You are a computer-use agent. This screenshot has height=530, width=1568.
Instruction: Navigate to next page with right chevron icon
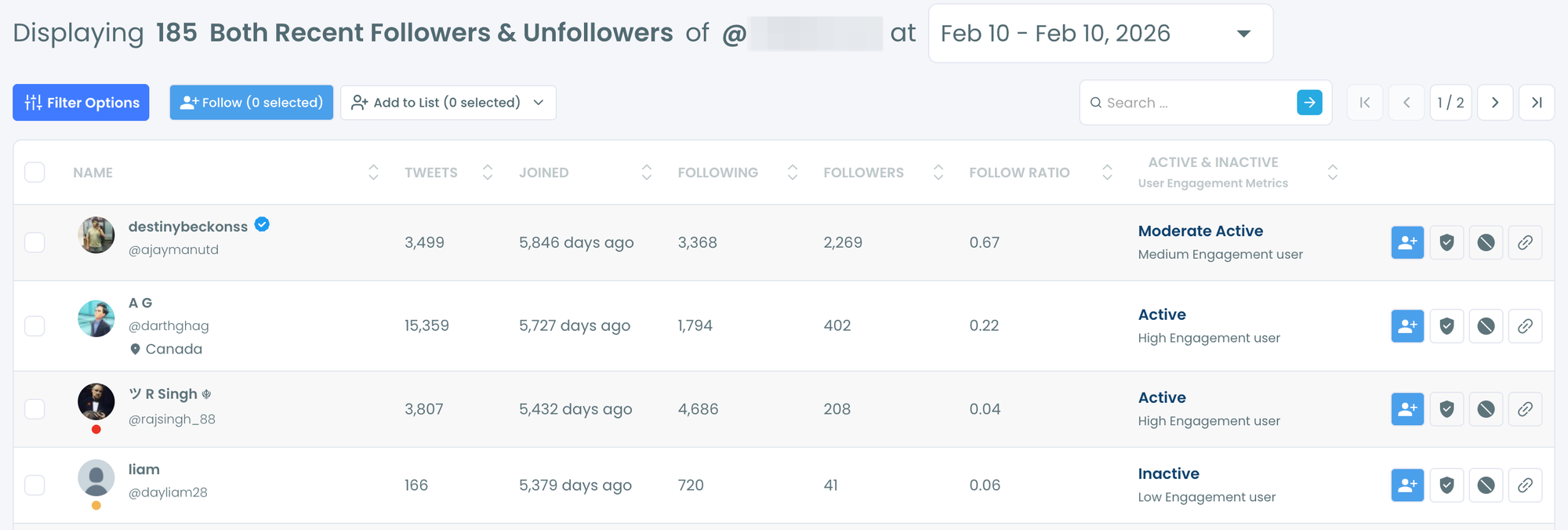1495,102
